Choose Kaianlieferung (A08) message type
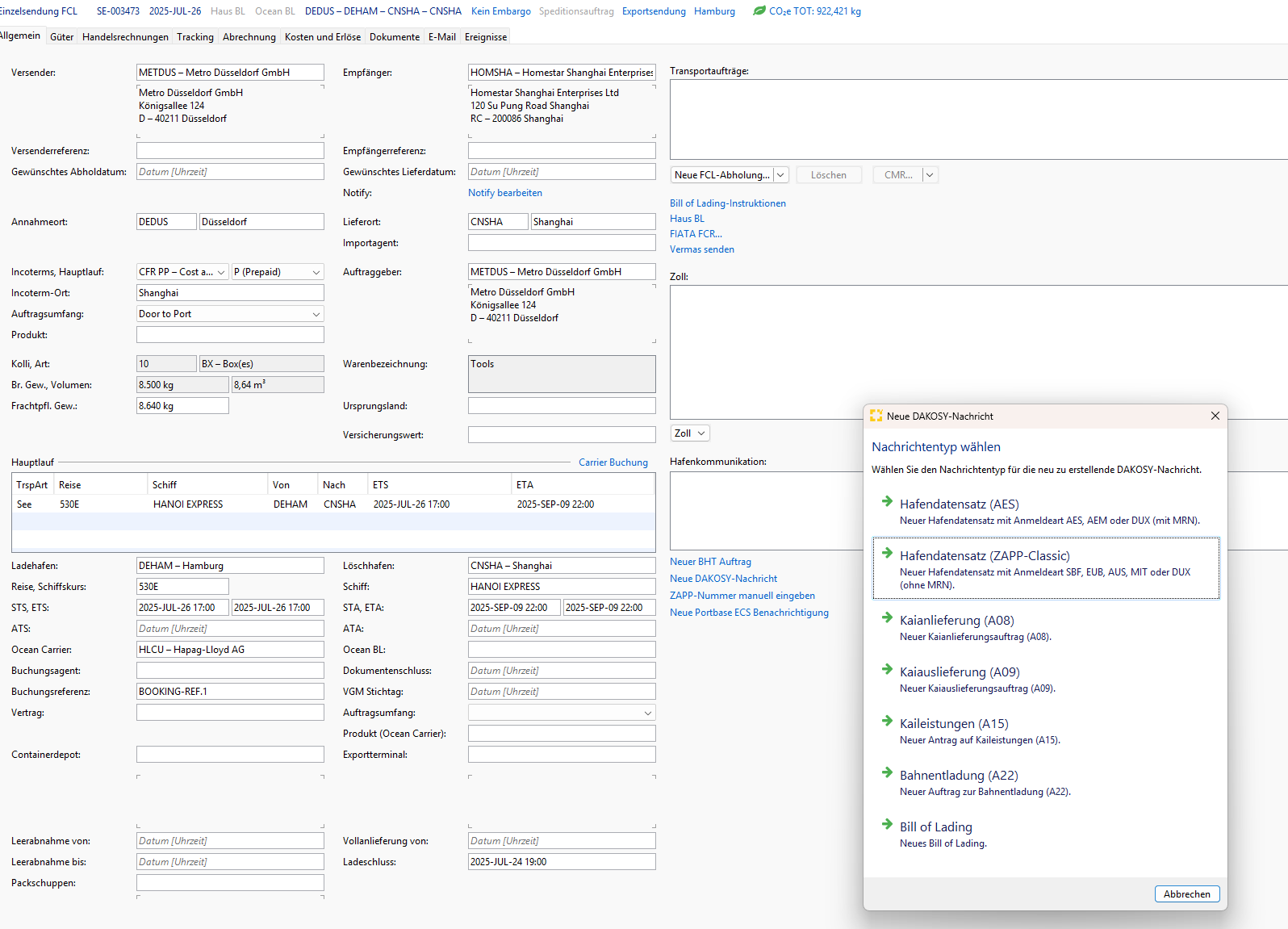Image resolution: width=1288 pixels, height=929 pixels. pos(1046,628)
